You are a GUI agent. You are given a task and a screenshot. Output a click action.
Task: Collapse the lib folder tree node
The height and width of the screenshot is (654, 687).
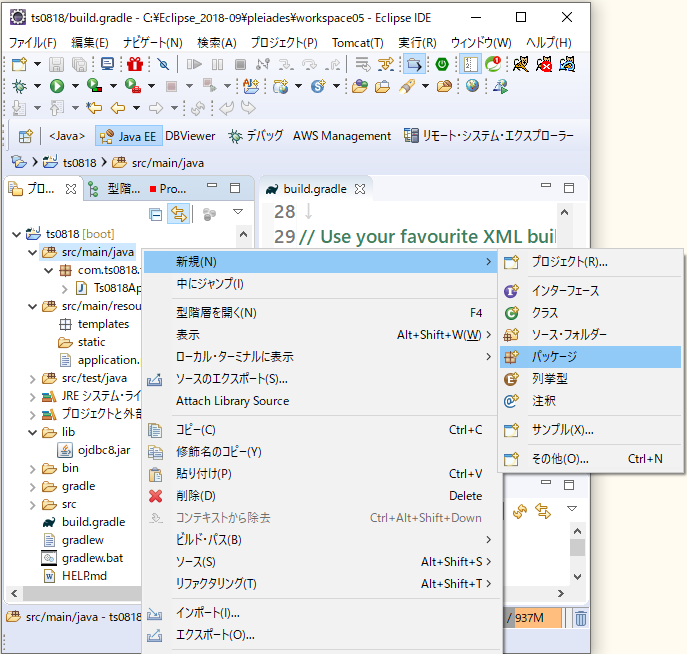click(32, 432)
